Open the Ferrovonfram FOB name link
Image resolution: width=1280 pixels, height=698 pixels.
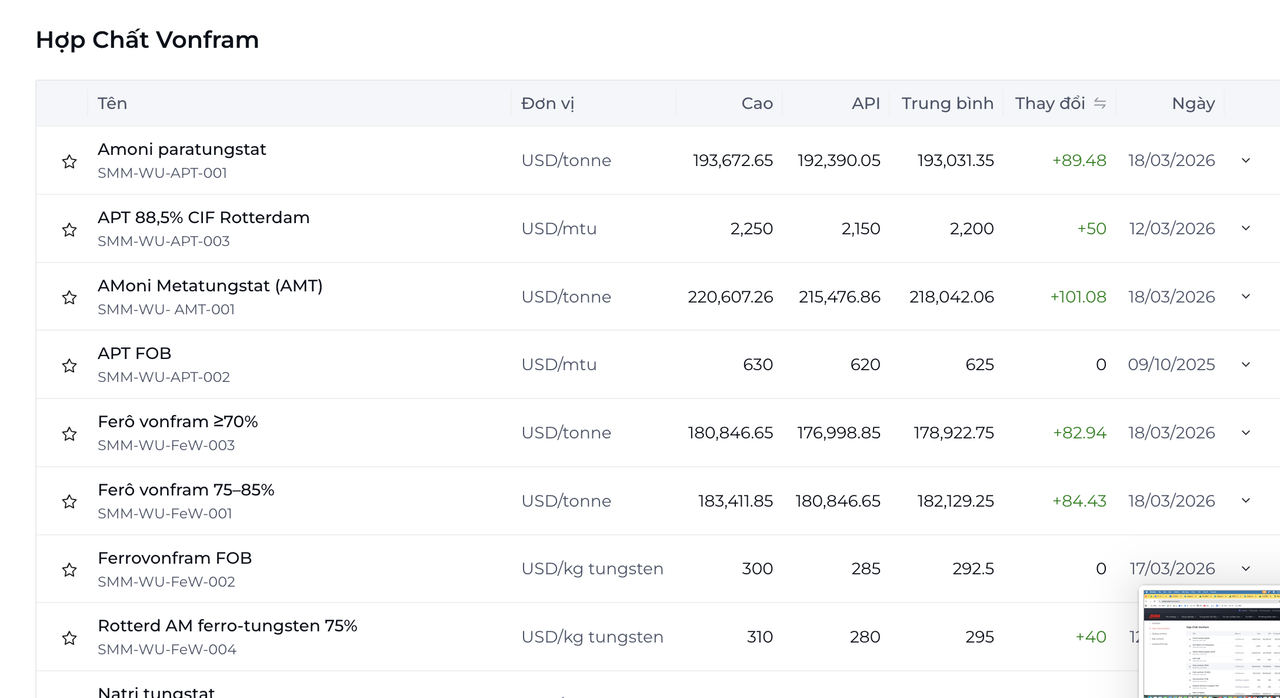tap(175, 558)
